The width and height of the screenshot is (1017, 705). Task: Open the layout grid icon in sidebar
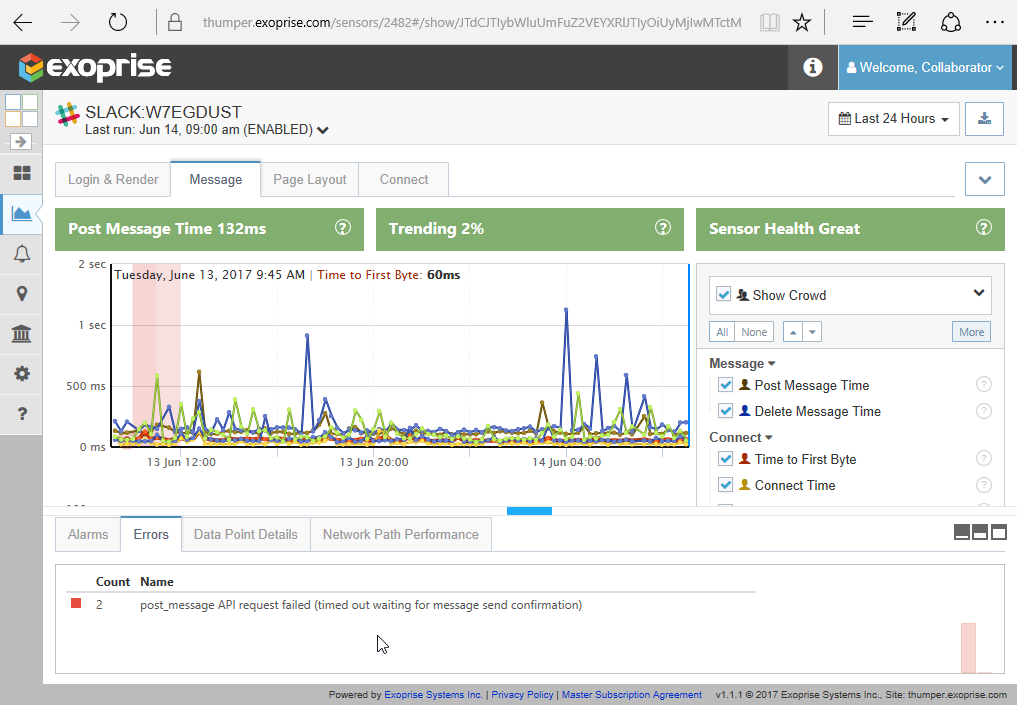[x=21, y=110]
